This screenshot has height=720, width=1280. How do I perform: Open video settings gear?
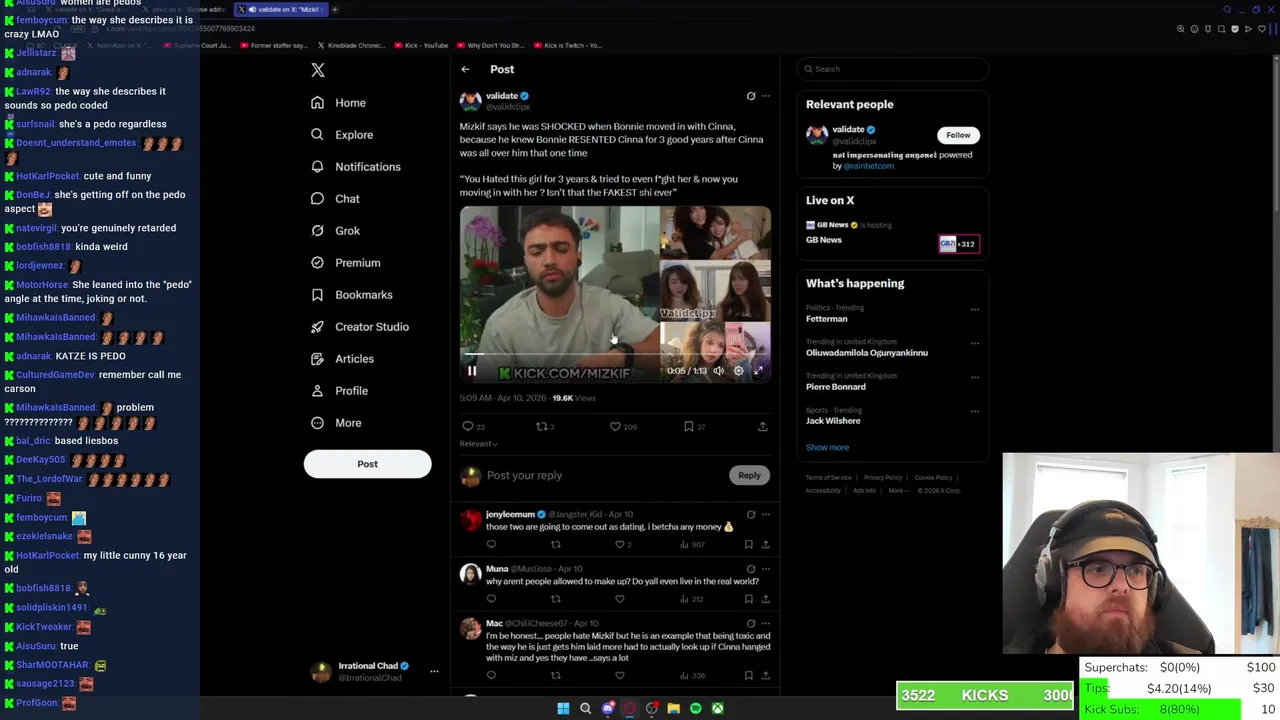click(x=739, y=371)
